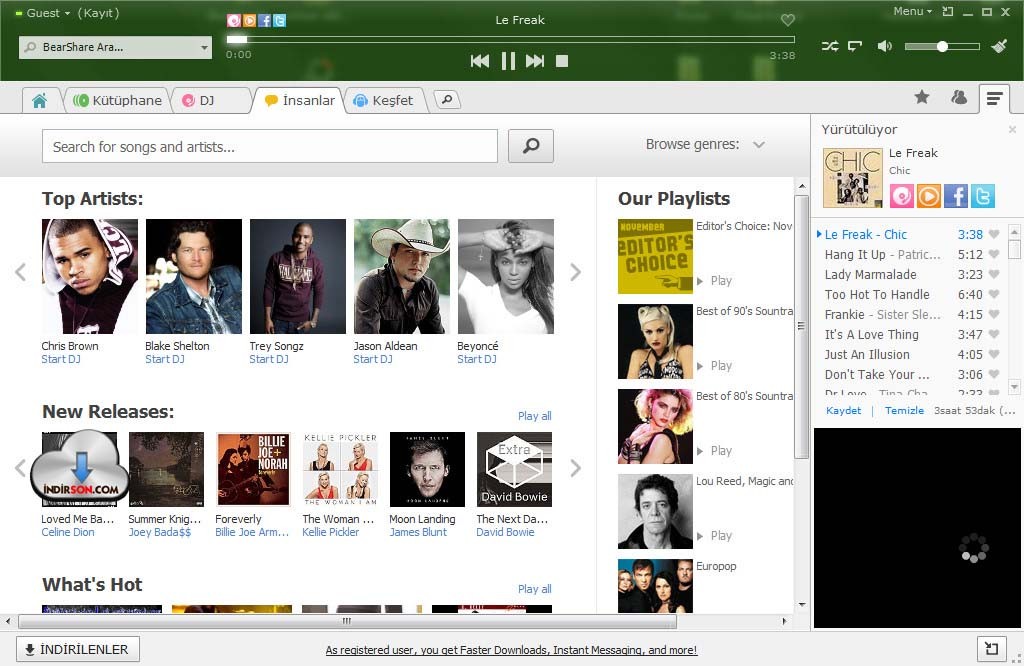Open favorites with the star icon
The image size is (1024, 666).
point(921,97)
